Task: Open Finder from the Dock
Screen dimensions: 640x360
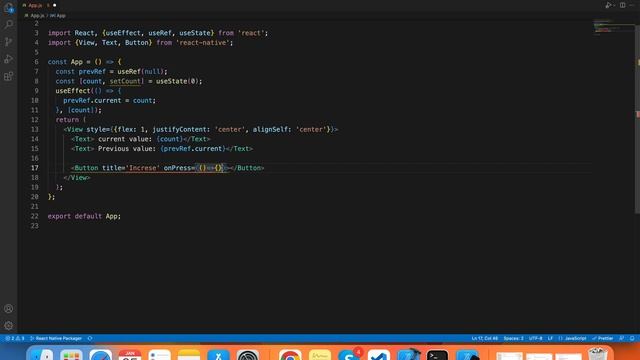Action: [x=41, y=354]
